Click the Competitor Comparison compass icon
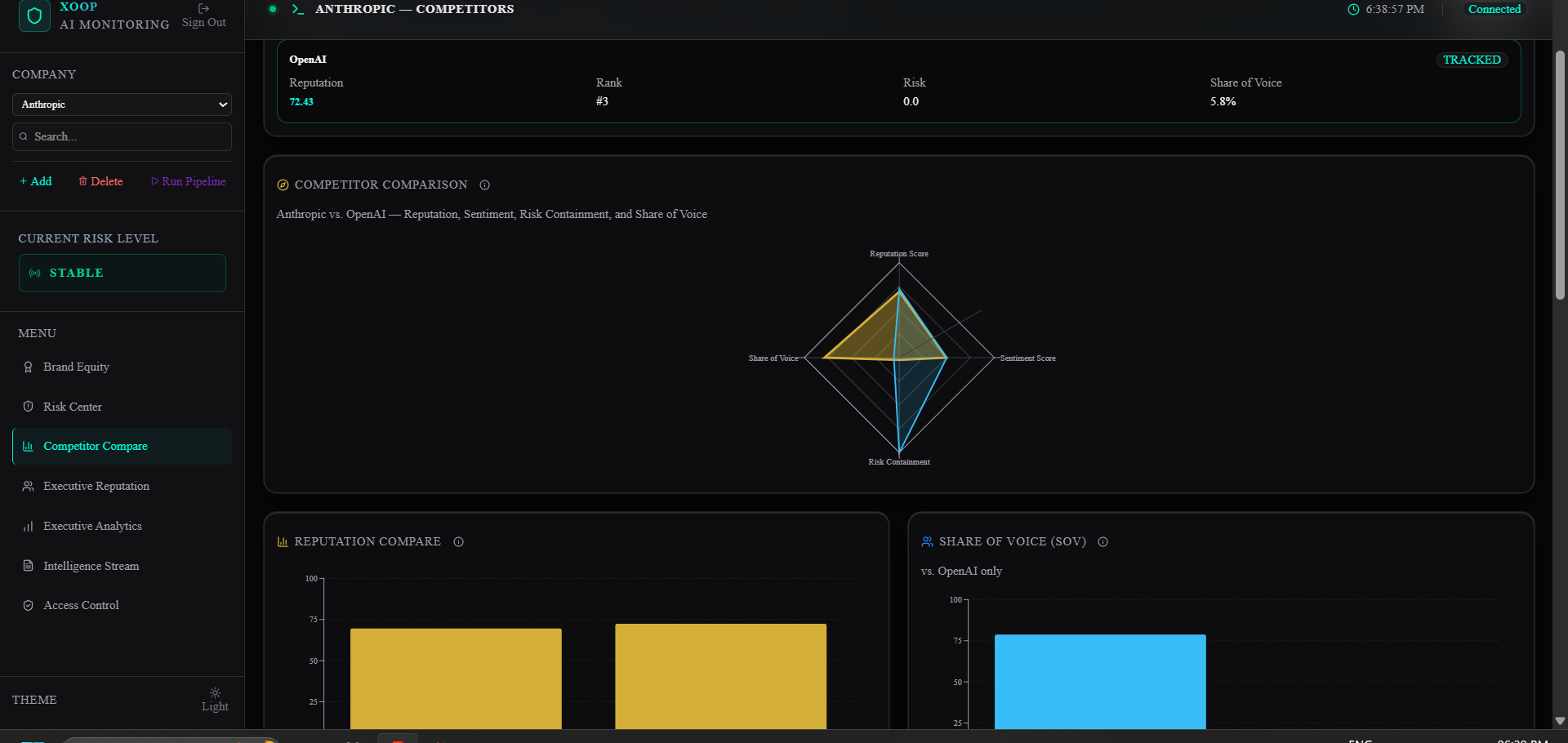 (283, 185)
